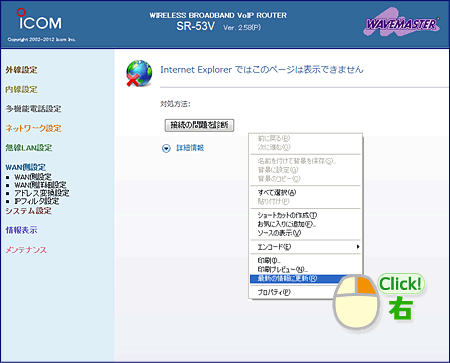The image size is (450, 363).
Task: Click the ICOM logo in the header
Action: coord(39,20)
